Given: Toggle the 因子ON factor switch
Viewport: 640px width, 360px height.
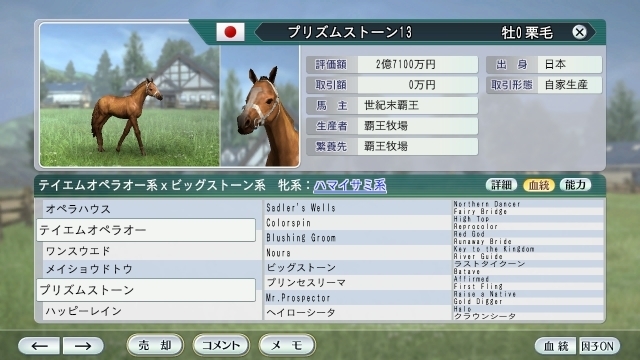Looking at the screenshot, I should 598,346.
